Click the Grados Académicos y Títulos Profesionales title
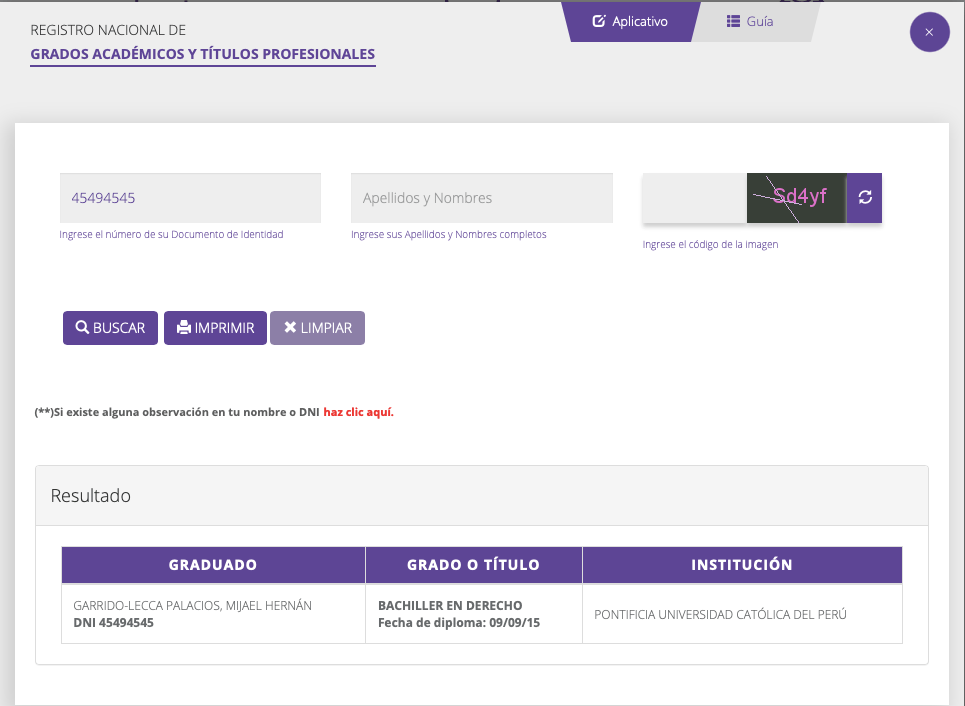Viewport: 965px width, 706px height. (202, 54)
